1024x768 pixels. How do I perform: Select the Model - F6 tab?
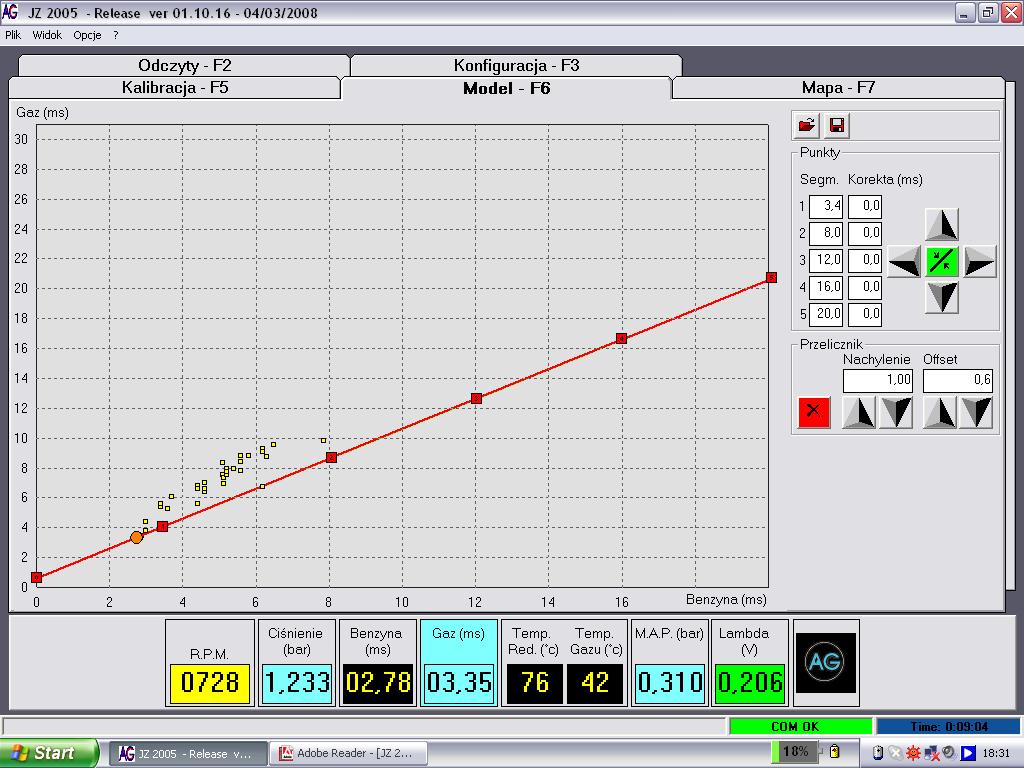[507, 88]
